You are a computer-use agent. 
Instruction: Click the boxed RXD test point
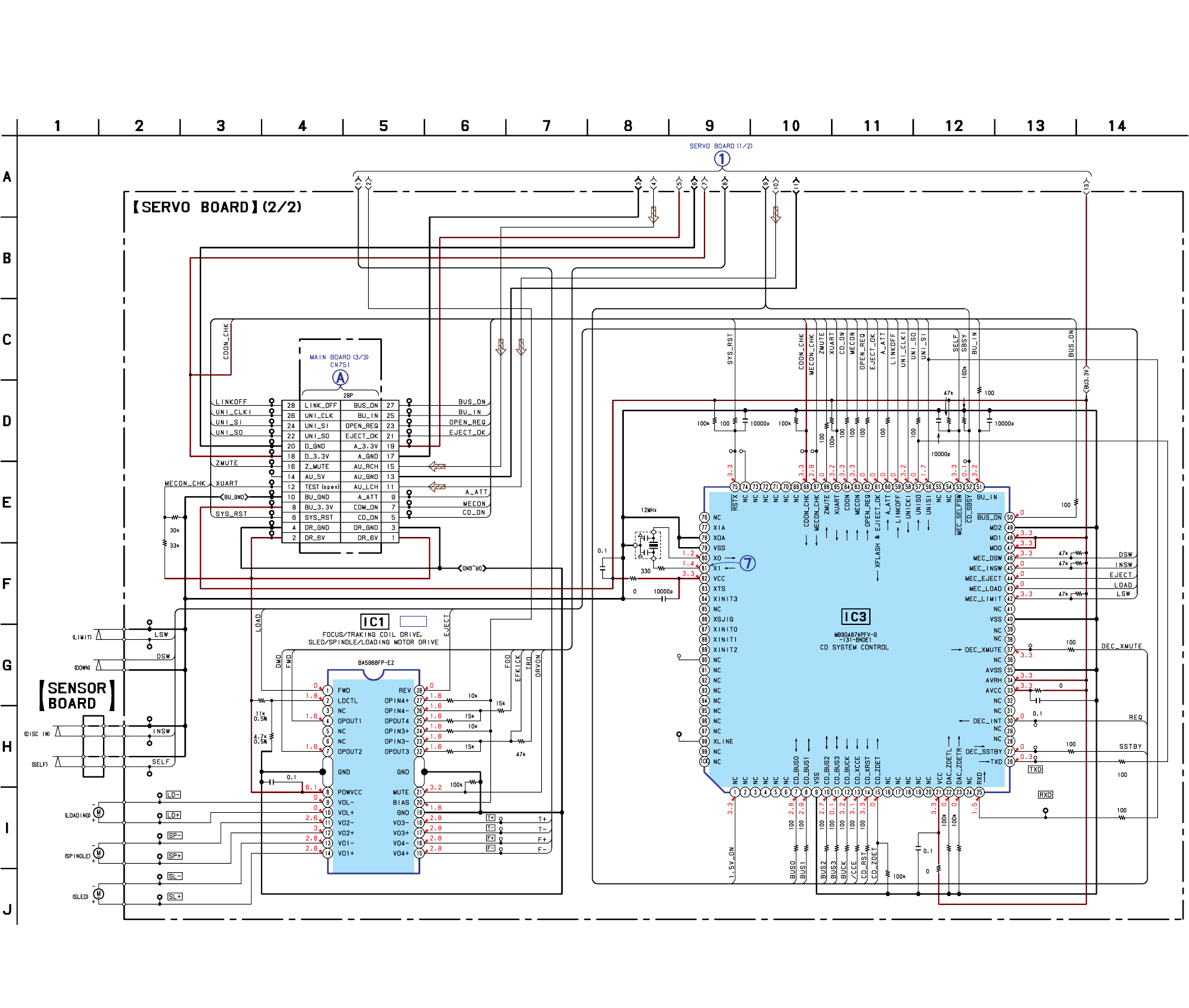(1045, 795)
